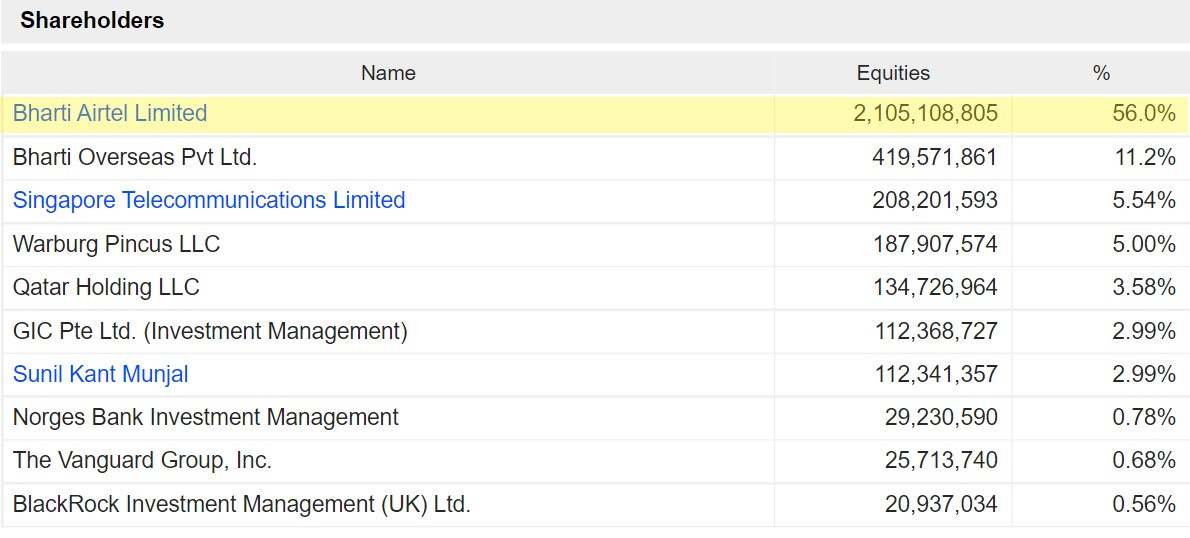Select Bharti Overseas Pvt Ltd. name
The height and width of the screenshot is (538, 1190).
click(x=135, y=157)
